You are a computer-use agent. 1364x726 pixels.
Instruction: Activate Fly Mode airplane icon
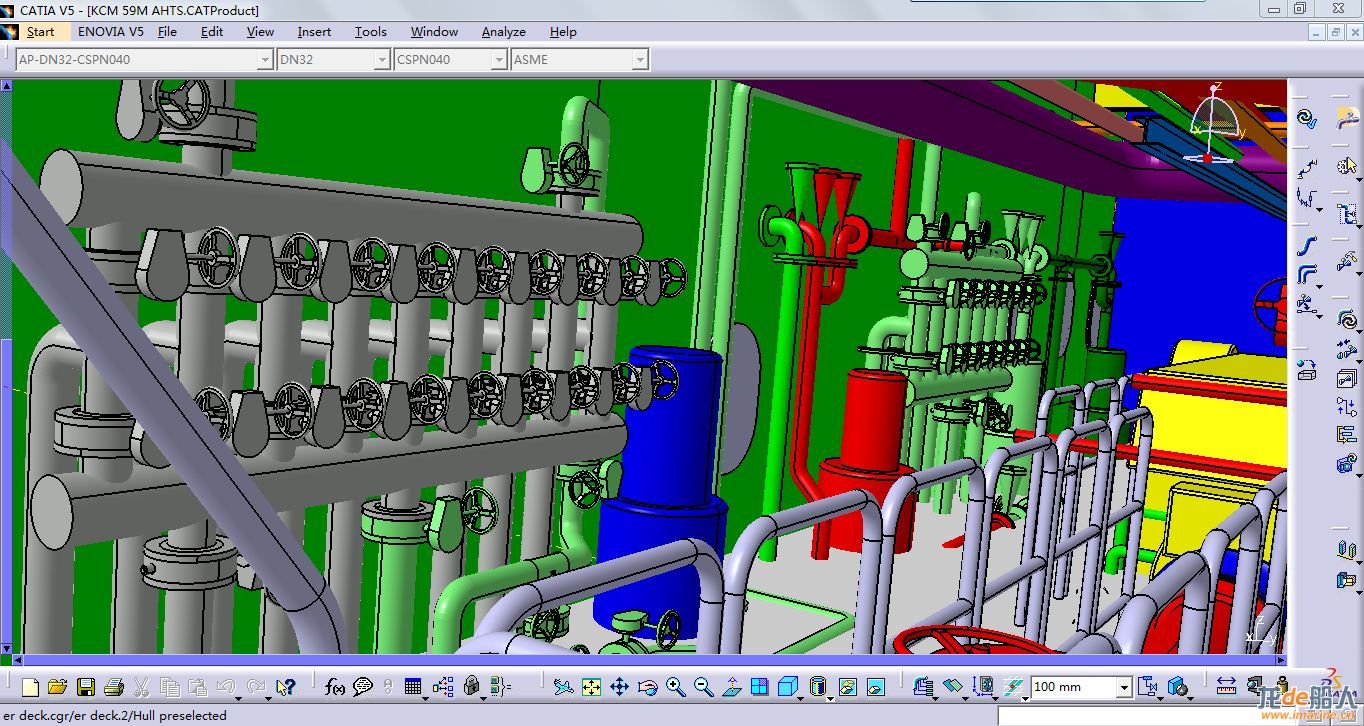click(564, 687)
